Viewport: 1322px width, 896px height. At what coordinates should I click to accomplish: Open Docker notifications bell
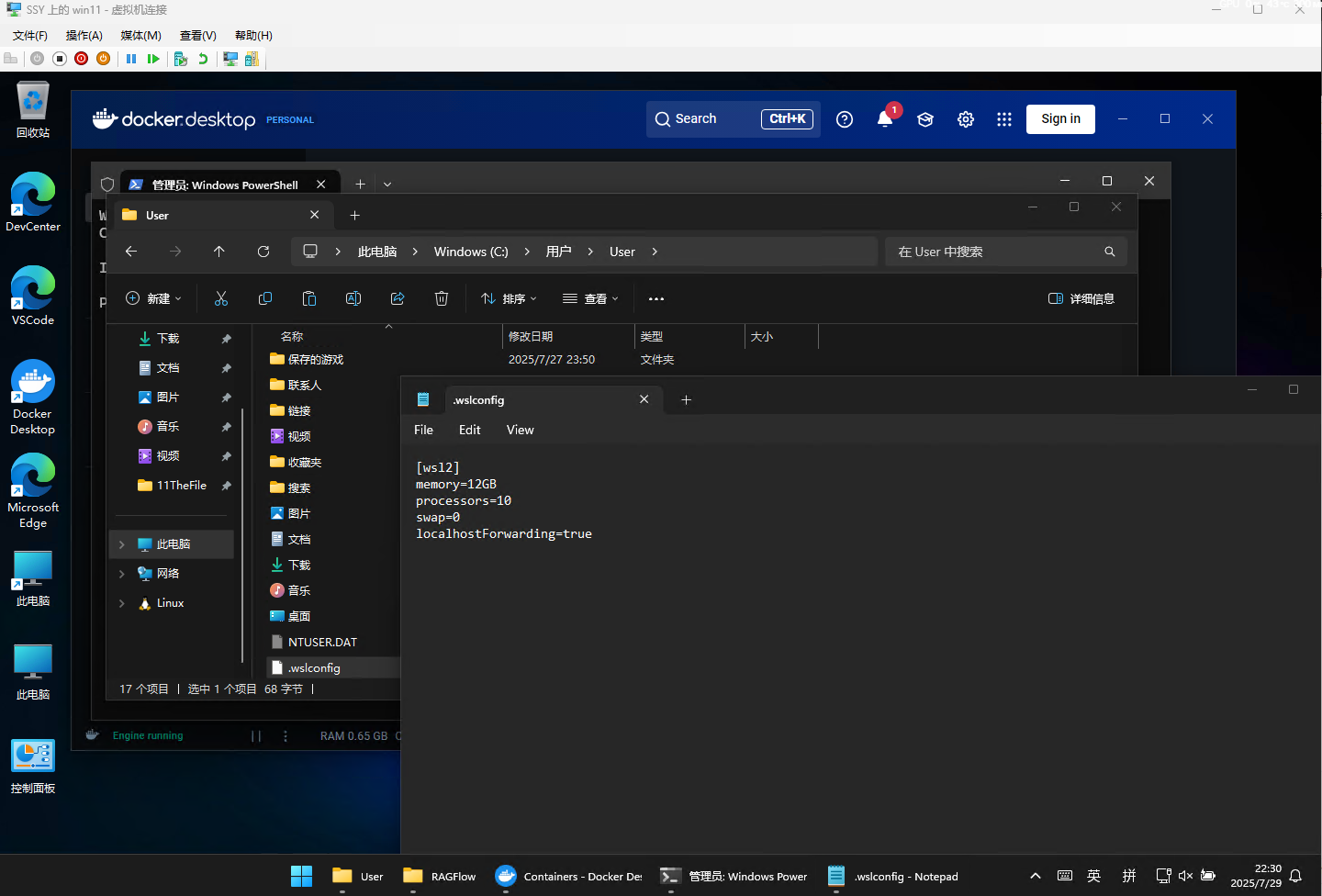[885, 119]
